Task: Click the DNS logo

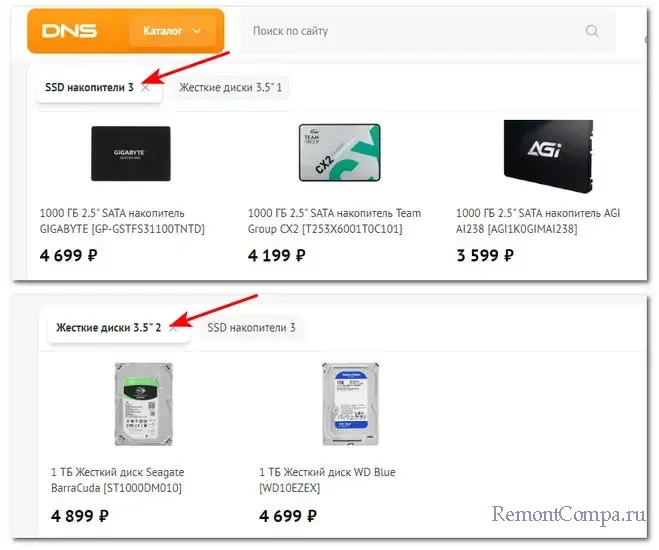Action: point(69,31)
